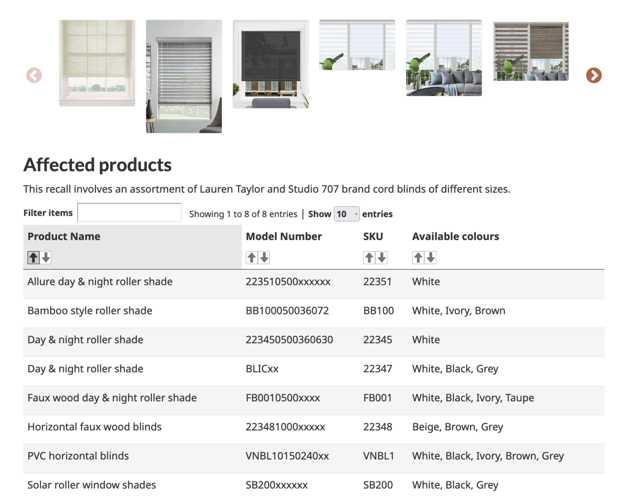Click SKU 22348
The width and height of the screenshot is (641, 500).
(x=377, y=427)
